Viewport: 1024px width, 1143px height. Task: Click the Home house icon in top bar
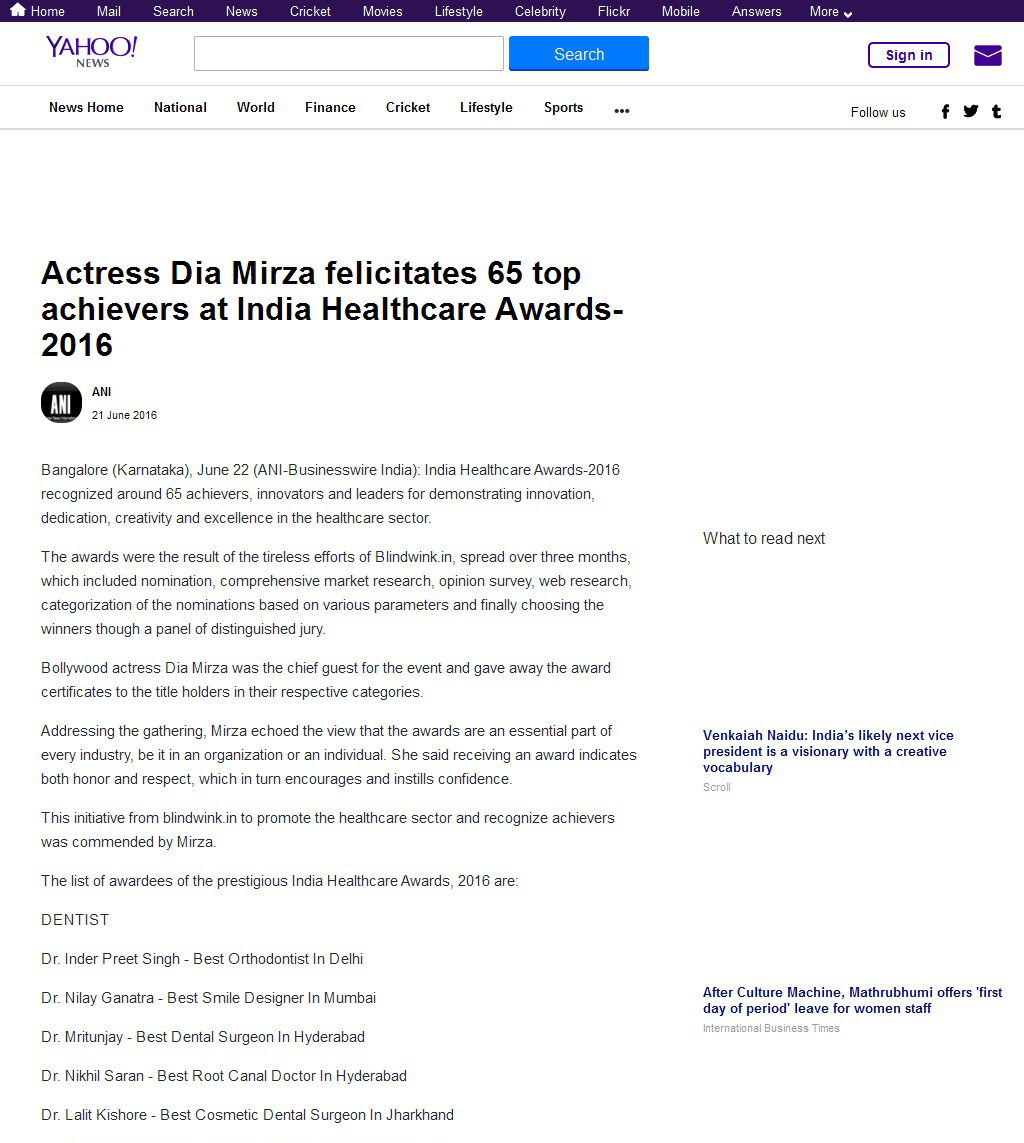point(17,10)
